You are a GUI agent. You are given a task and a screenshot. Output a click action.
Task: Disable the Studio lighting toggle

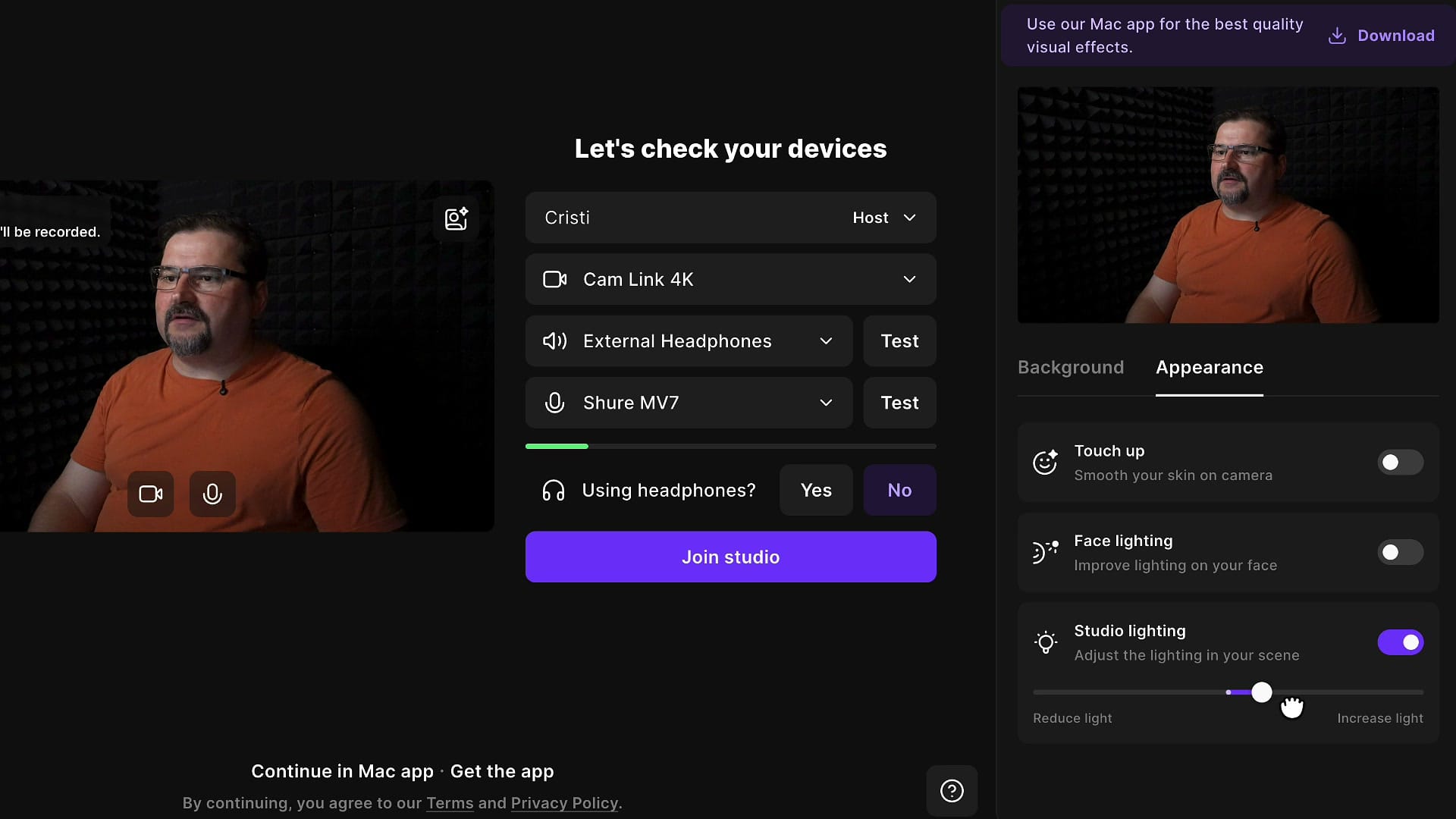[x=1400, y=642]
